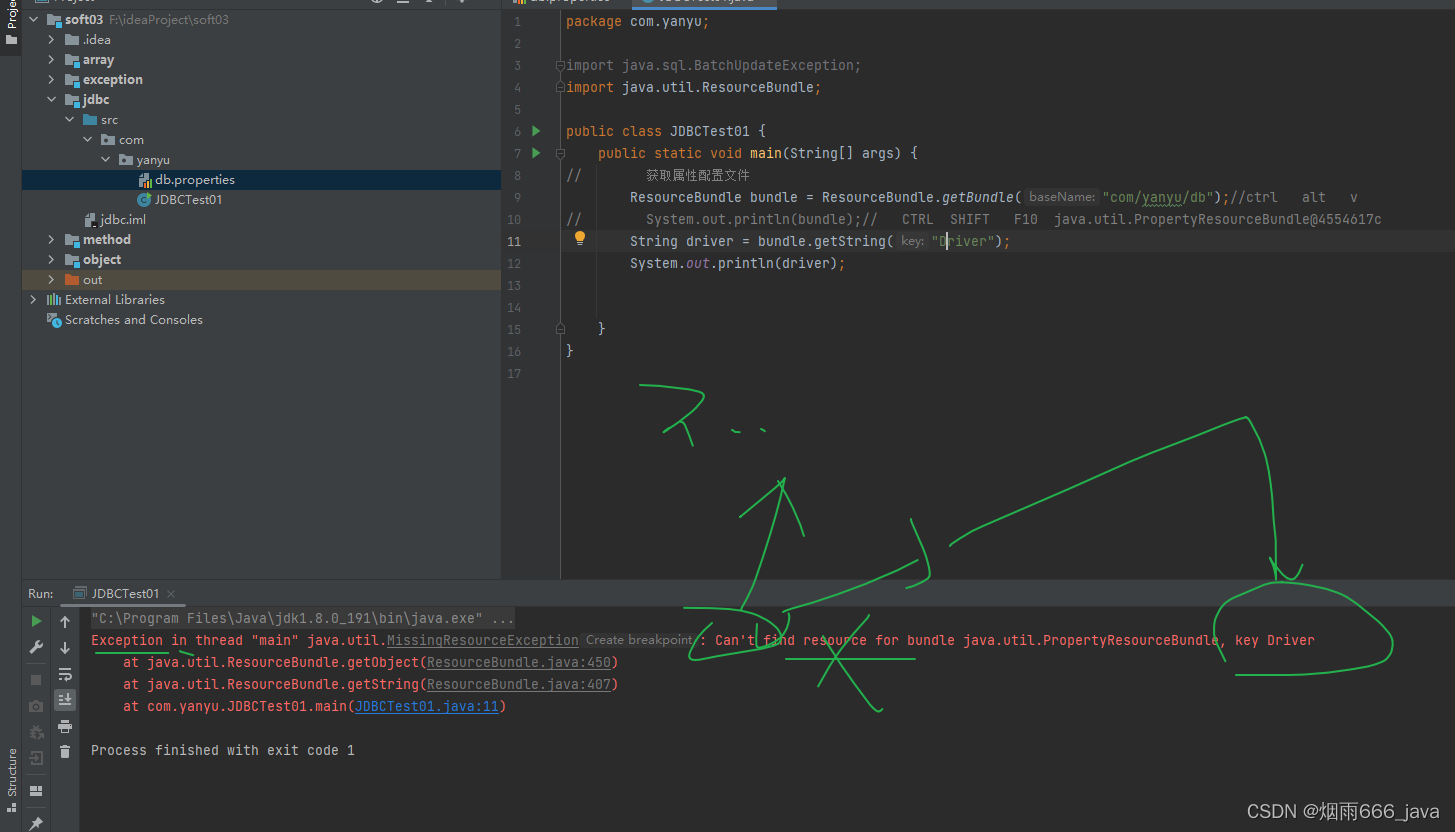Open ResourceBundle.java:407 stack trace link

pos(518,684)
